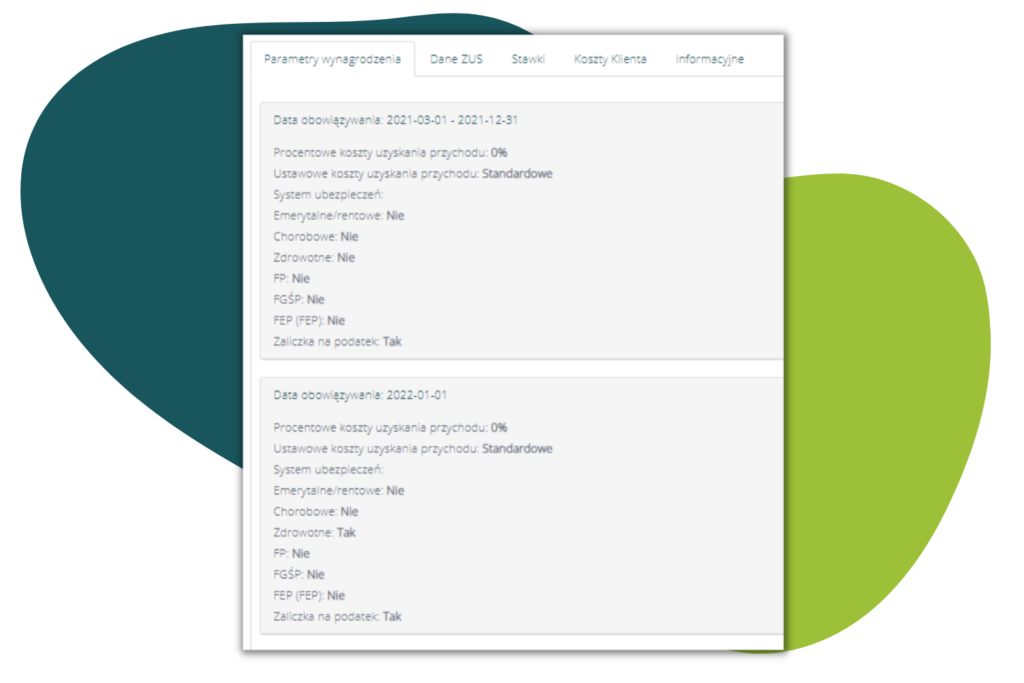Click Chorobowe: Nie in the 2022 panel
Image resolution: width=1024 pixels, height=683 pixels.
click(x=315, y=512)
